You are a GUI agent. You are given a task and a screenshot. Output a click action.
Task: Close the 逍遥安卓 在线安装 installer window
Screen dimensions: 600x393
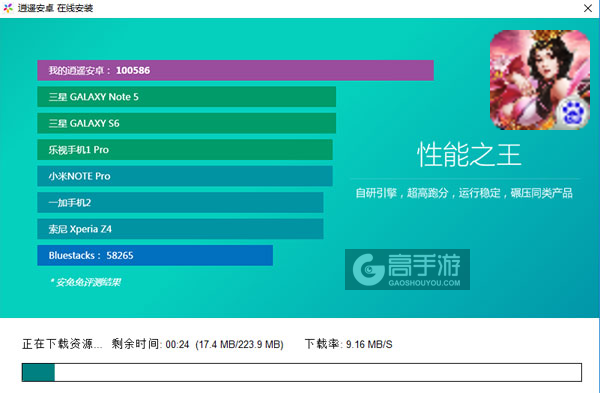[x=588, y=8]
